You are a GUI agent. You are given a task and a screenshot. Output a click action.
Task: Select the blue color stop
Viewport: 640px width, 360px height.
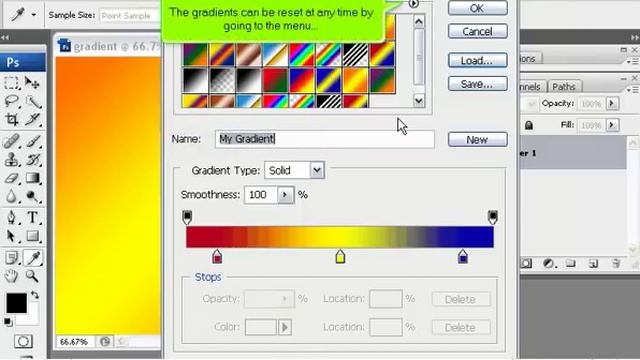[x=463, y=257]
